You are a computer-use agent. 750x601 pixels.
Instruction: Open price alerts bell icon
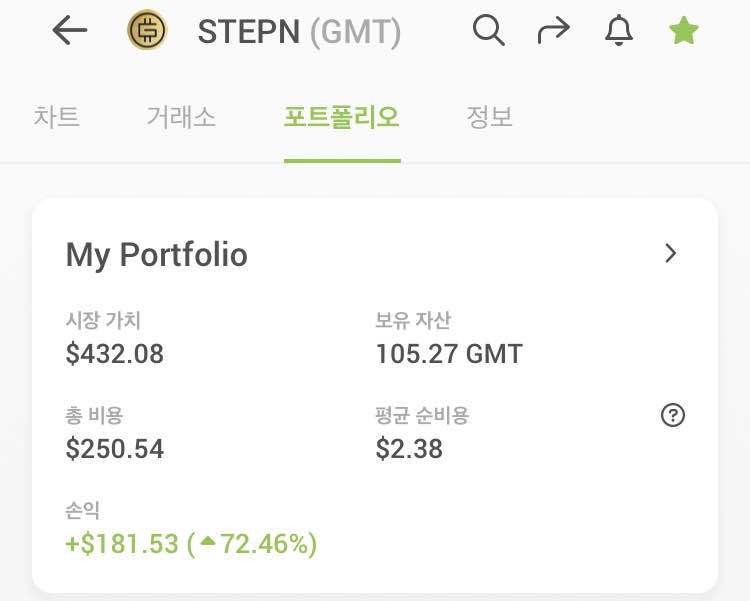point(619,31)
